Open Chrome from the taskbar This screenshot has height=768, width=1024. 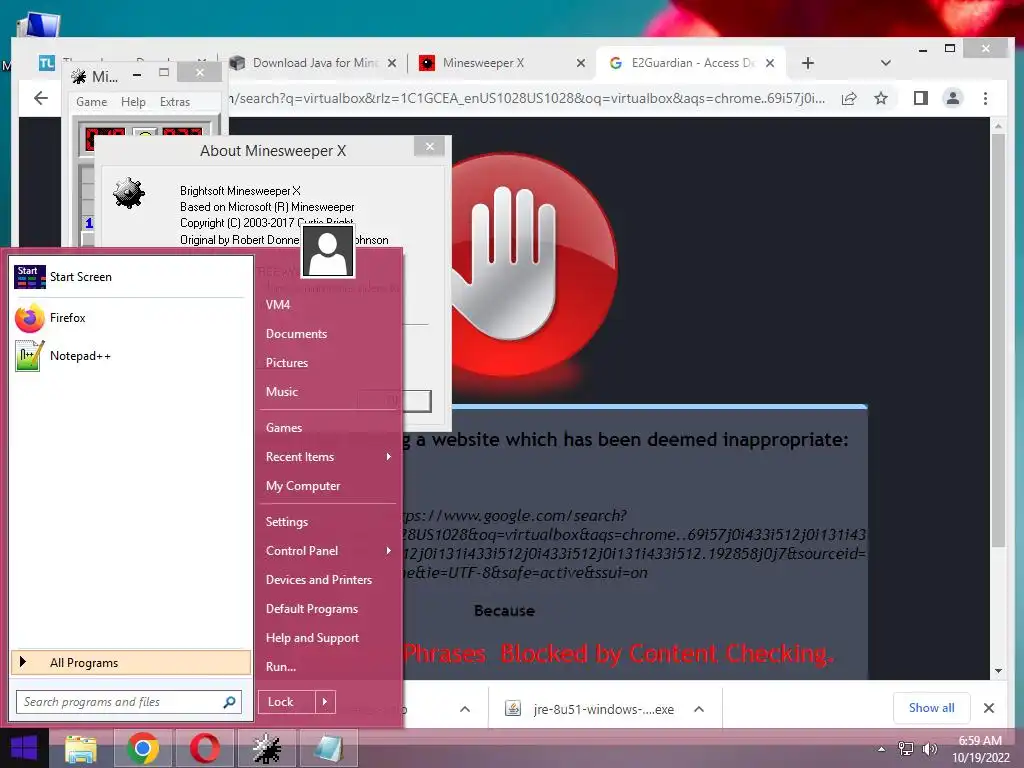point(143,748)
